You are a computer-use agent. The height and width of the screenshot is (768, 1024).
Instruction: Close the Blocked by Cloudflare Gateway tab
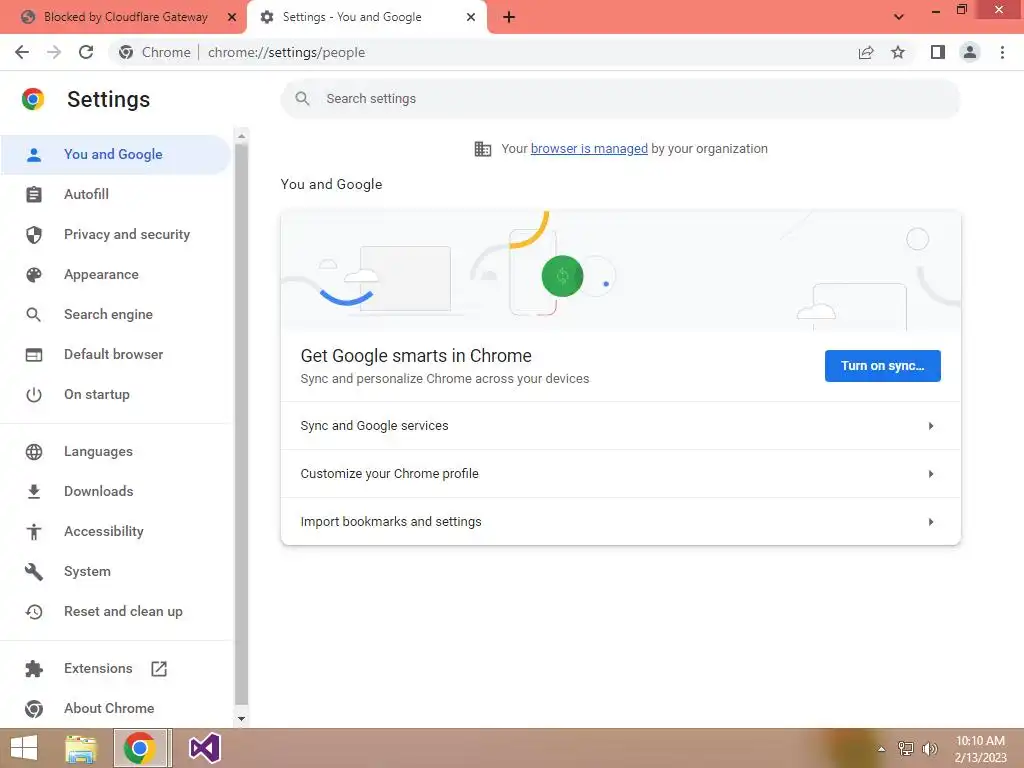click(232, 17)
